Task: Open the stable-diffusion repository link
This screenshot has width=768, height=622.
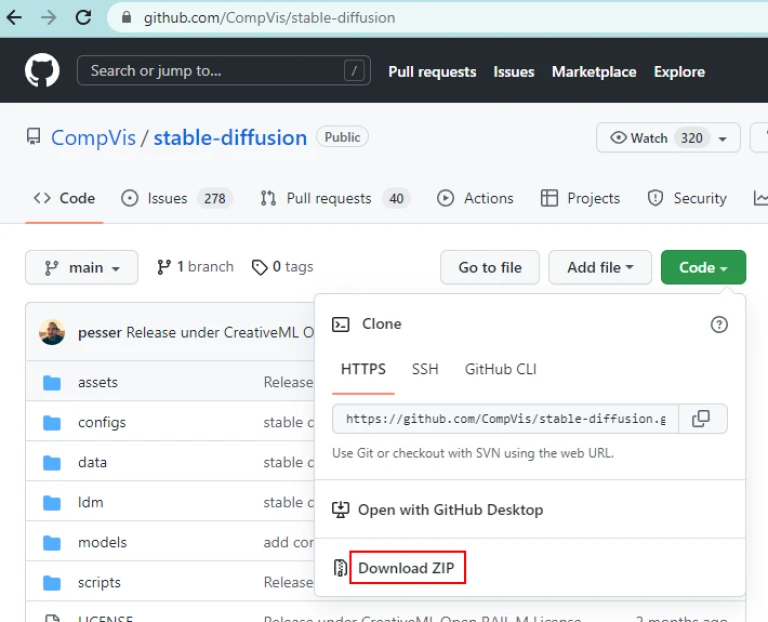Action: (230, 138)
